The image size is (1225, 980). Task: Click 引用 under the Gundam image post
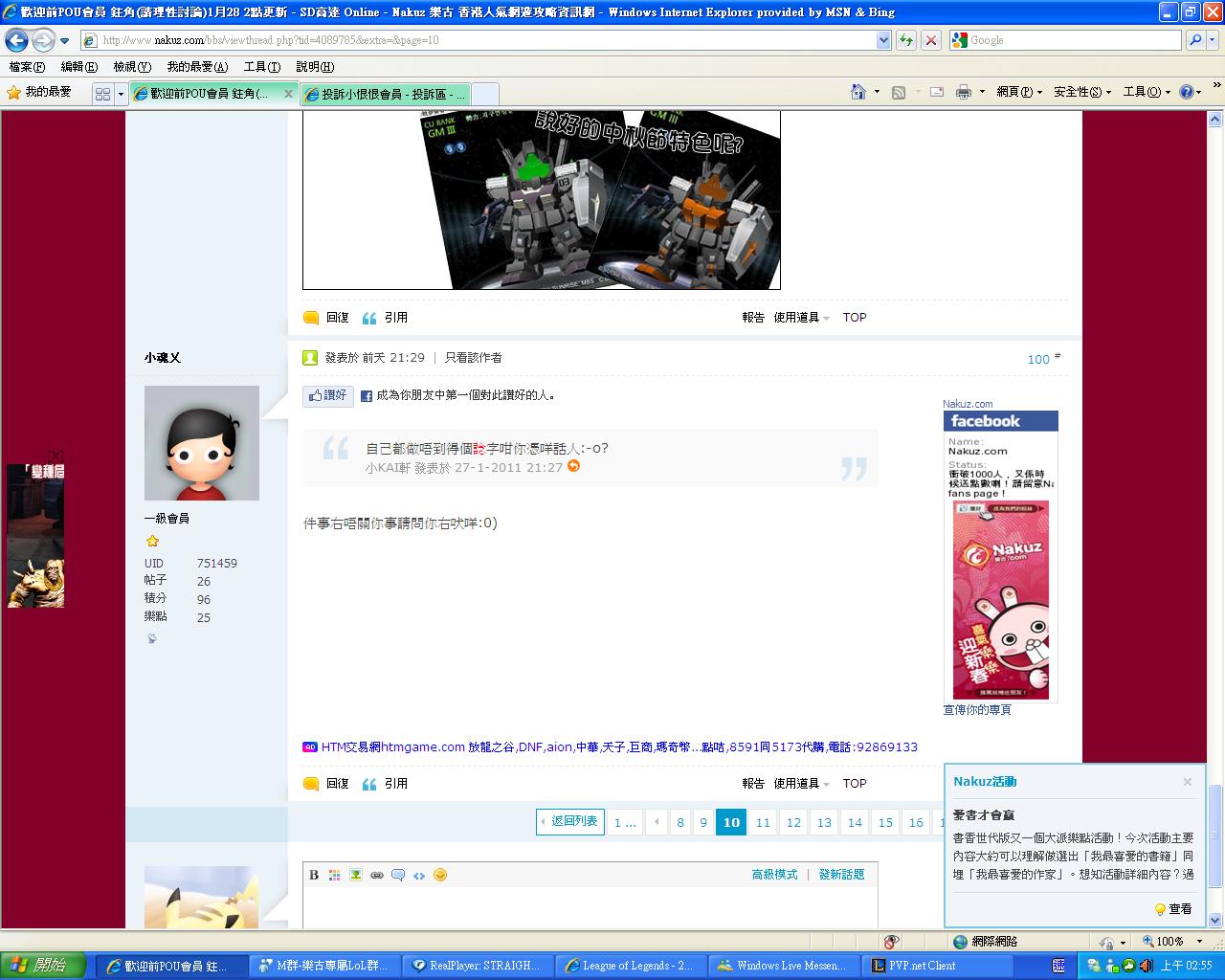385,318
